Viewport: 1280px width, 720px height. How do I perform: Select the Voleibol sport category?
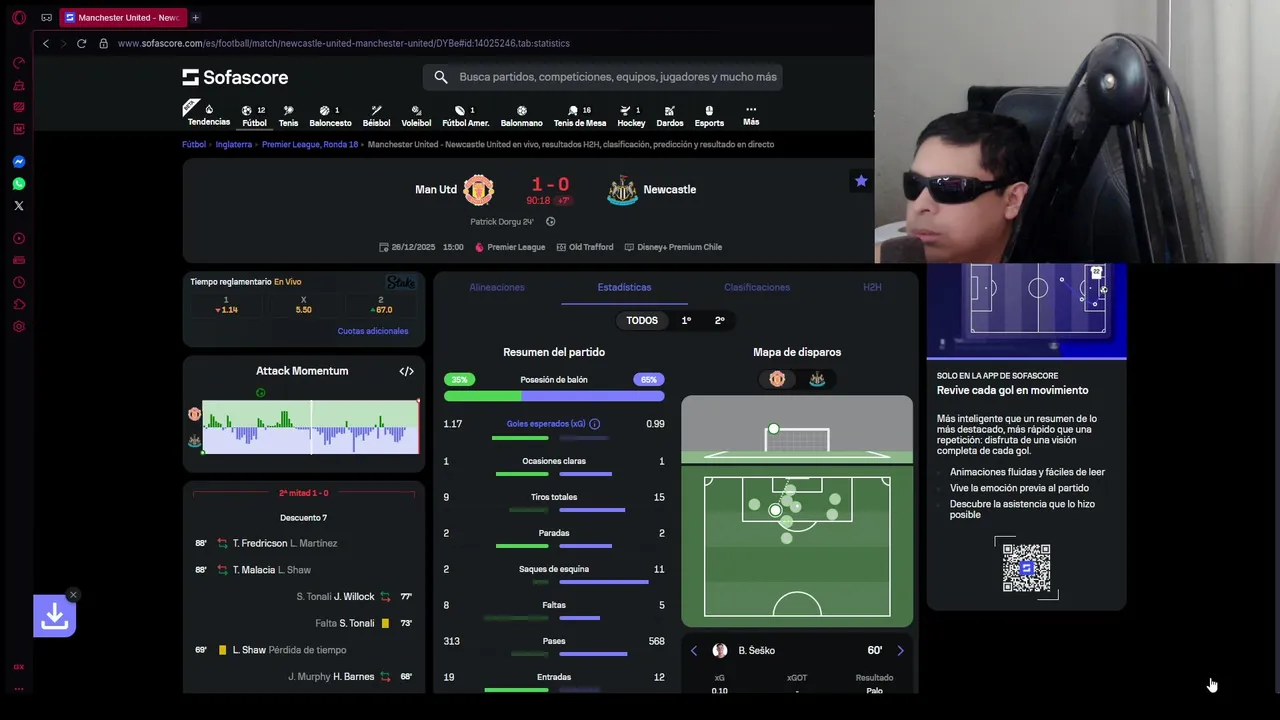coord(416,116)
